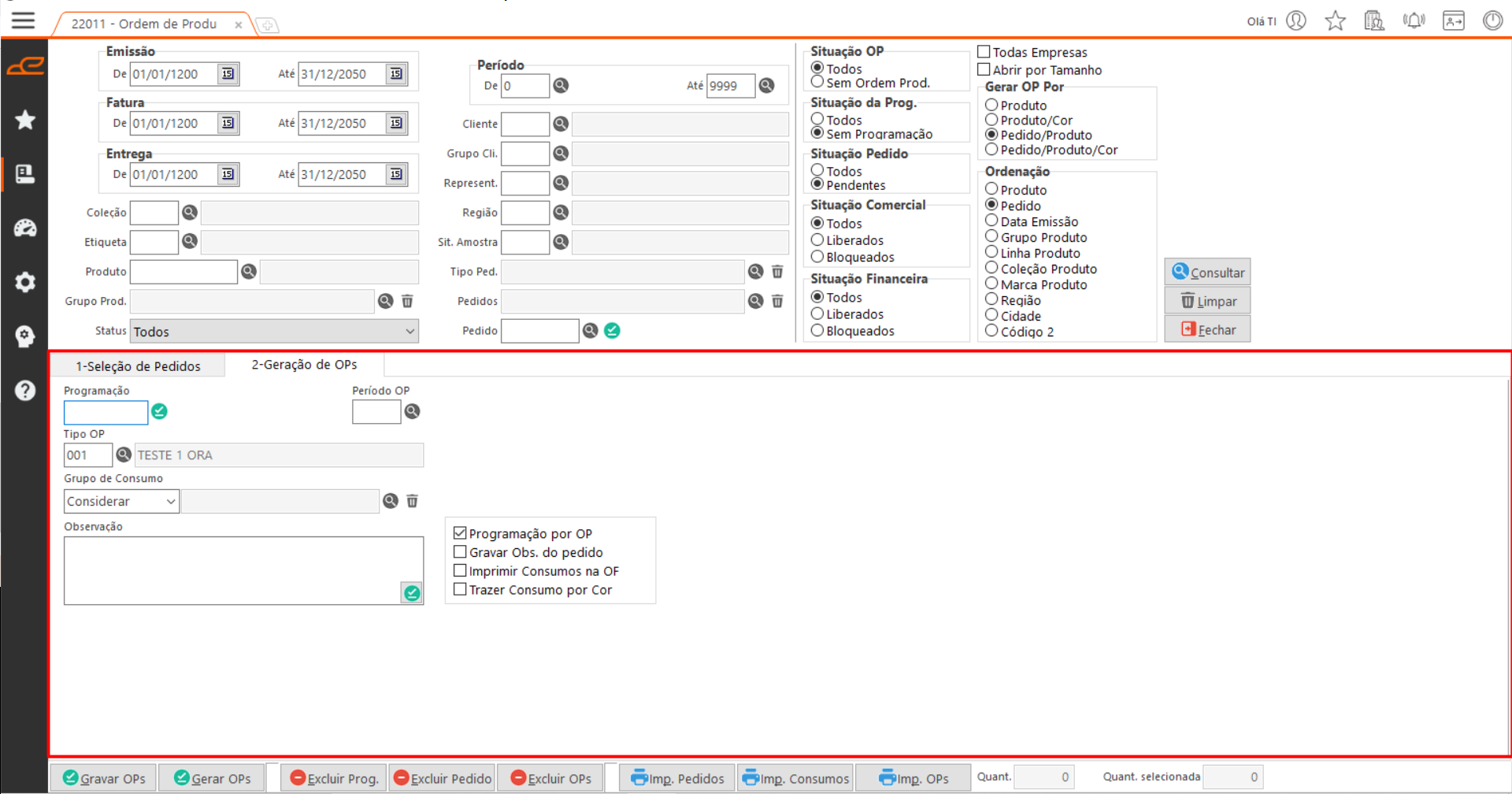The width and height of the screenshot is (1512, 794).
Task: Click the favorites star in sidebar
Action: [25, 120]
